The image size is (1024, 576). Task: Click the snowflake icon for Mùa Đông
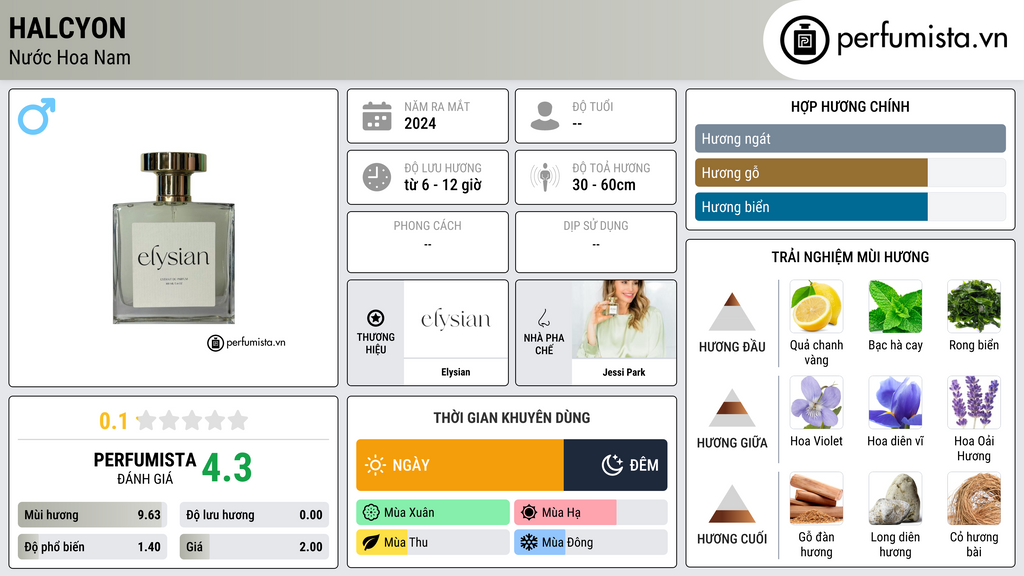(x=529, y=543)
